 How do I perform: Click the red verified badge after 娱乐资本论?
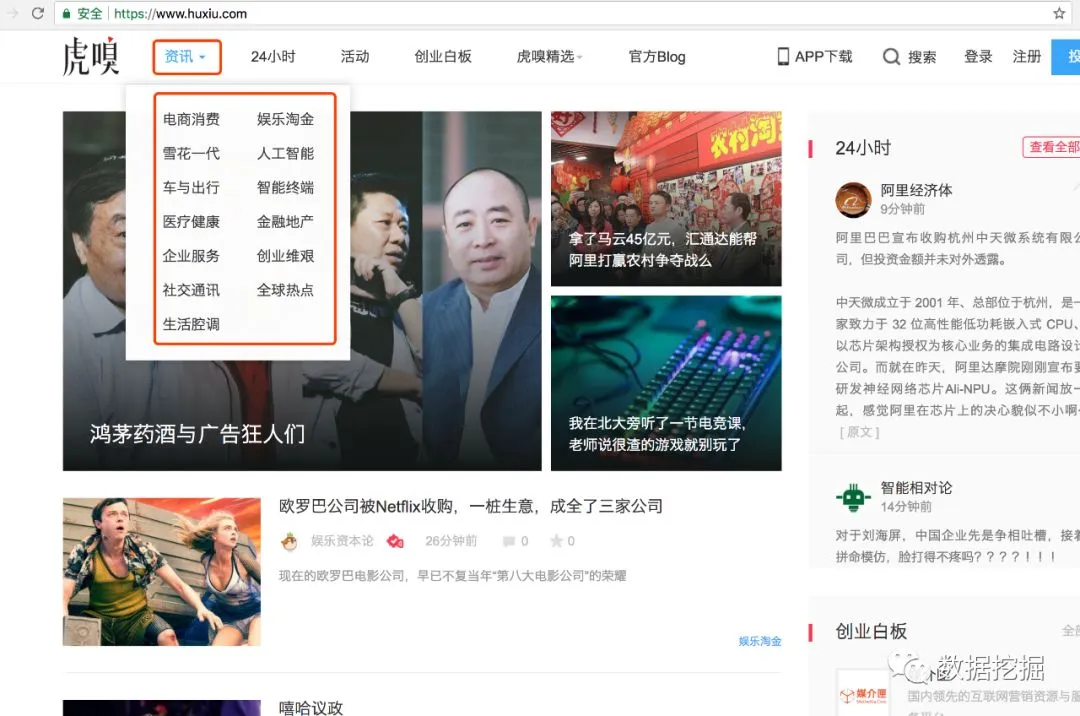tap(395, 541)
